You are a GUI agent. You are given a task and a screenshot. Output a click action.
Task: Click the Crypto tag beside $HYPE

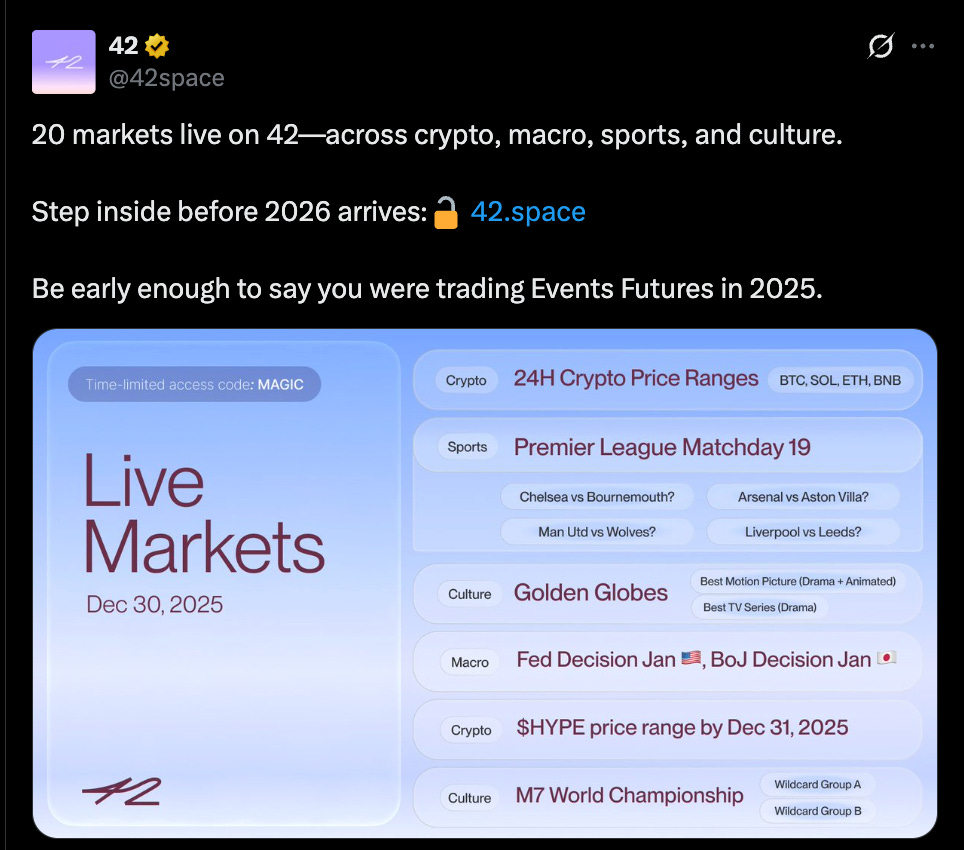tap(471, 730)
